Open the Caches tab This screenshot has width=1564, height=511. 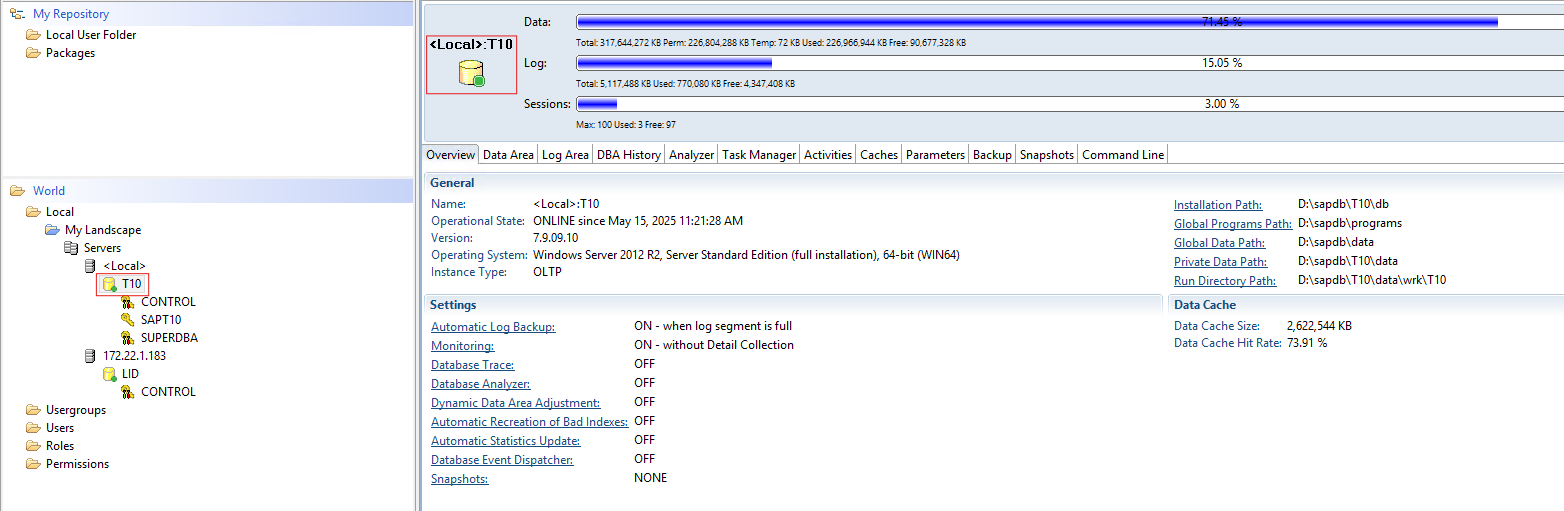pos(879,155)
